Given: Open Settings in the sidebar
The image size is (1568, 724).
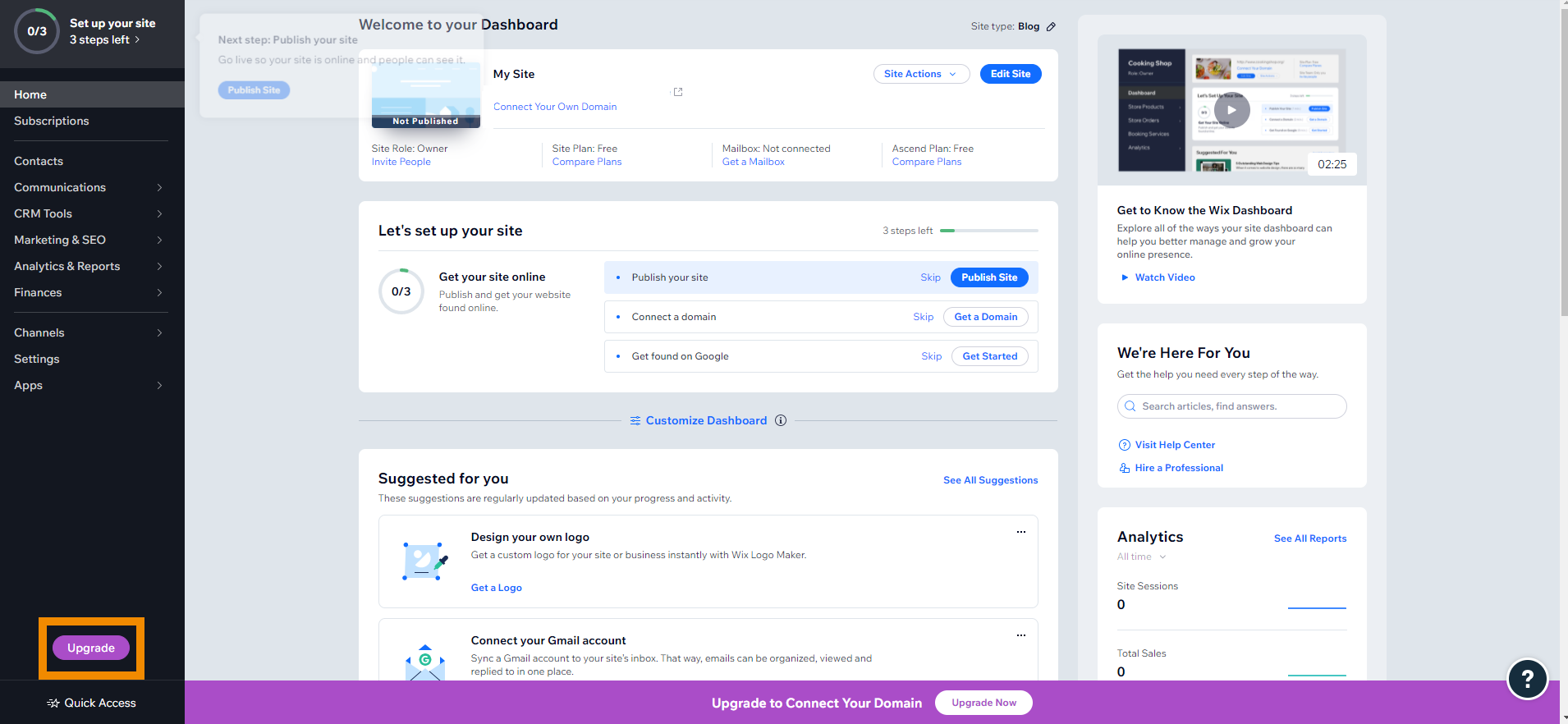Looking at the screenshot, I should pyautogui.click(x=92, y=359).
